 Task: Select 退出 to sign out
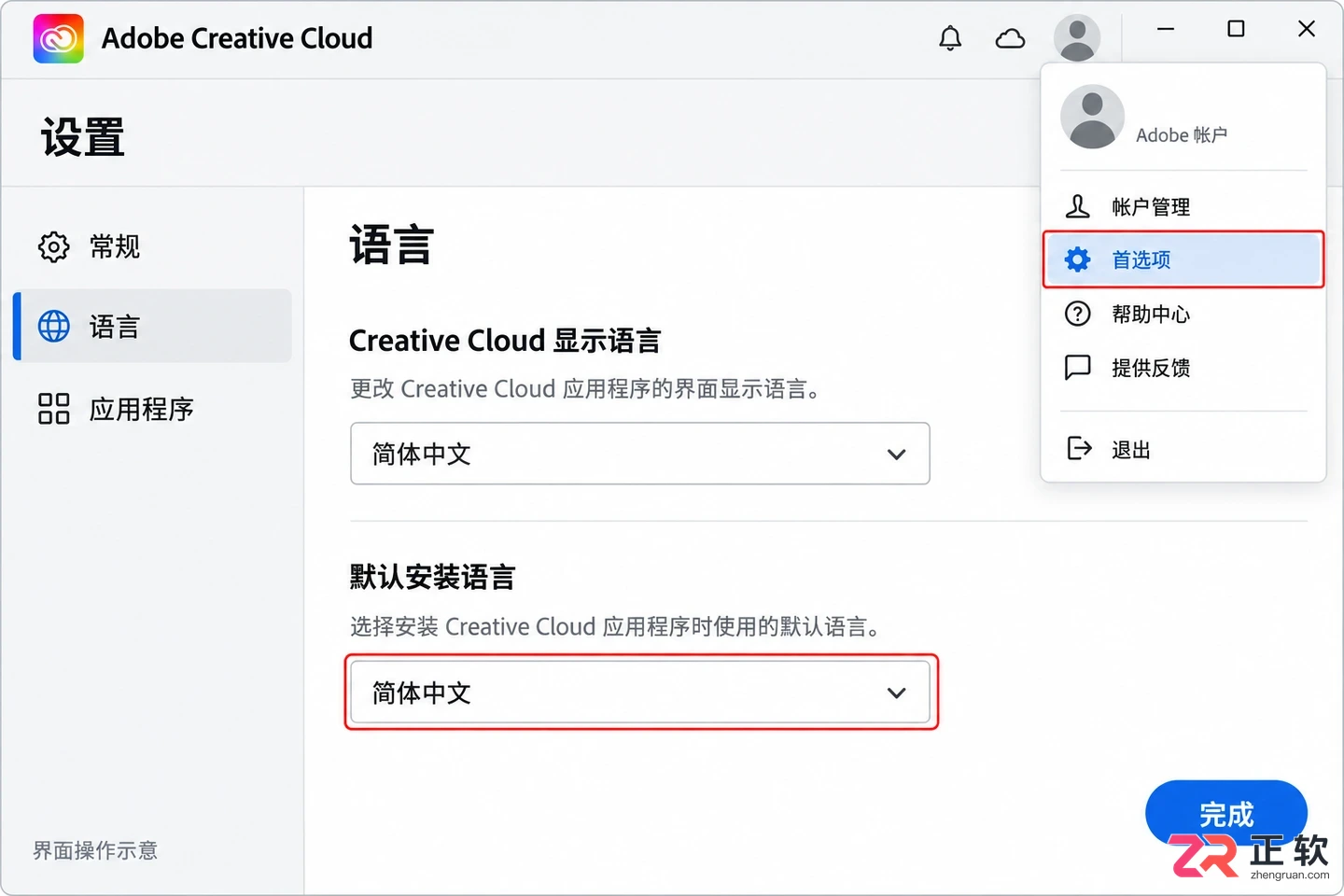tap(1183, 449)
